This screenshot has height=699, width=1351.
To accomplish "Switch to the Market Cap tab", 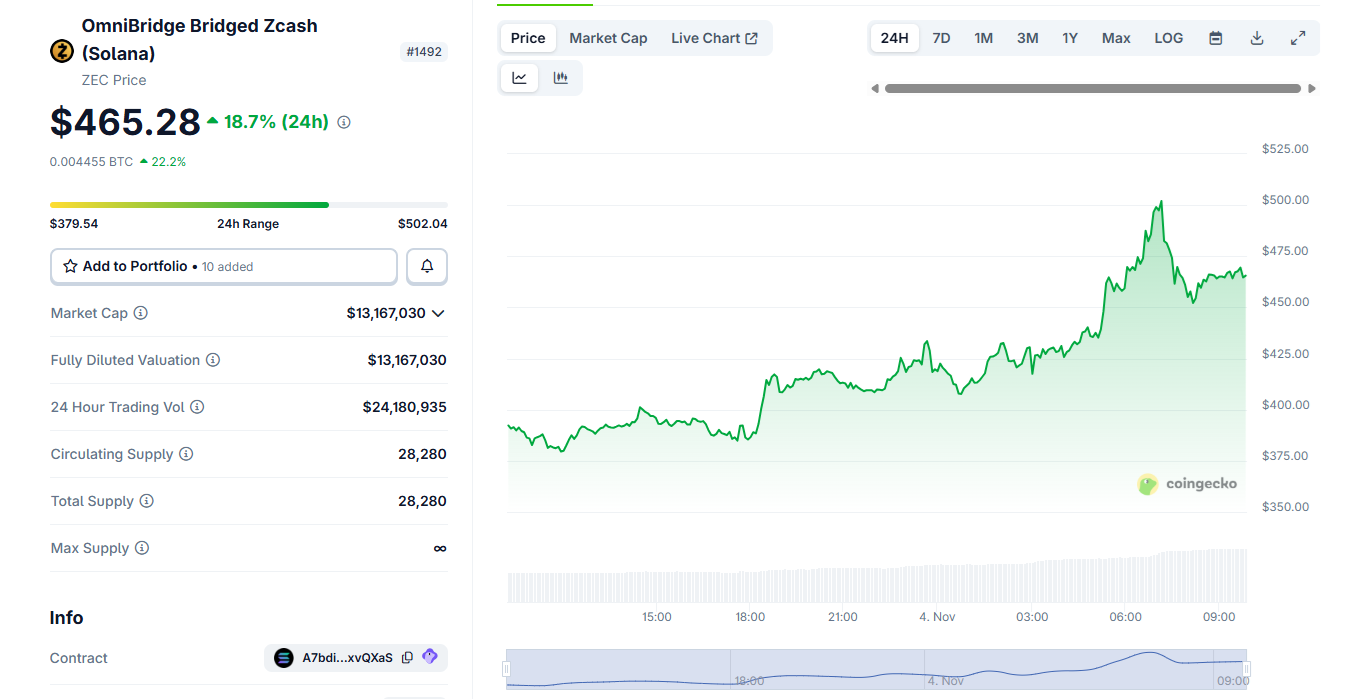I will pos(608,37).
